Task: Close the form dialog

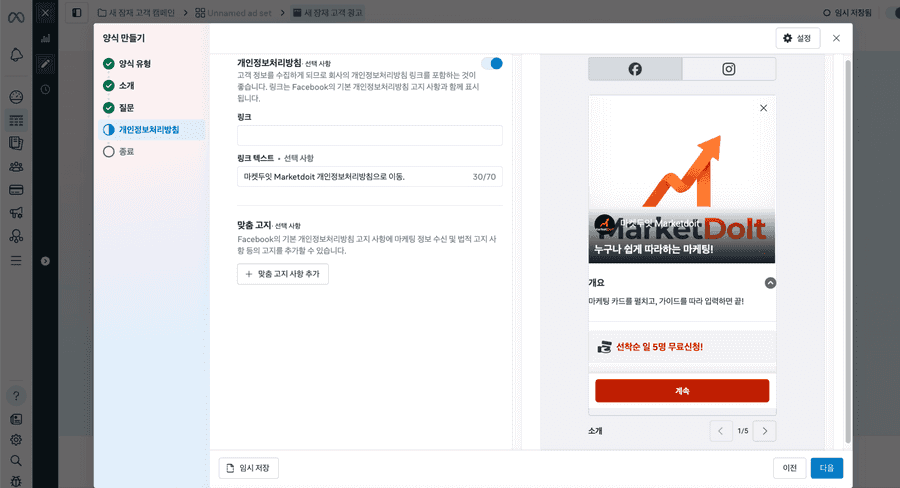Action: [836, 38]
